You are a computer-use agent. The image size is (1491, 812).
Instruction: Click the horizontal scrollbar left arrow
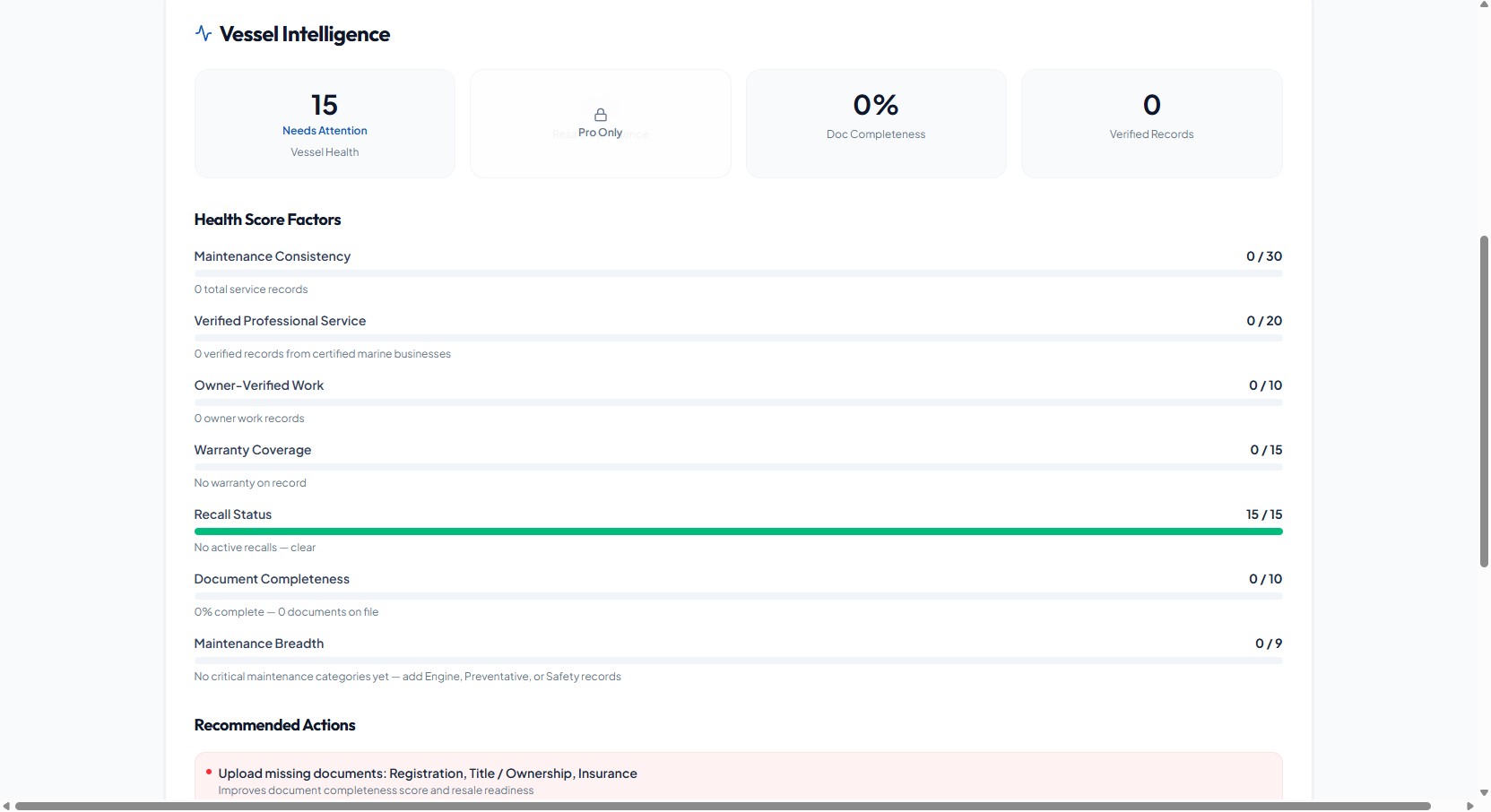tap(6, 806)
